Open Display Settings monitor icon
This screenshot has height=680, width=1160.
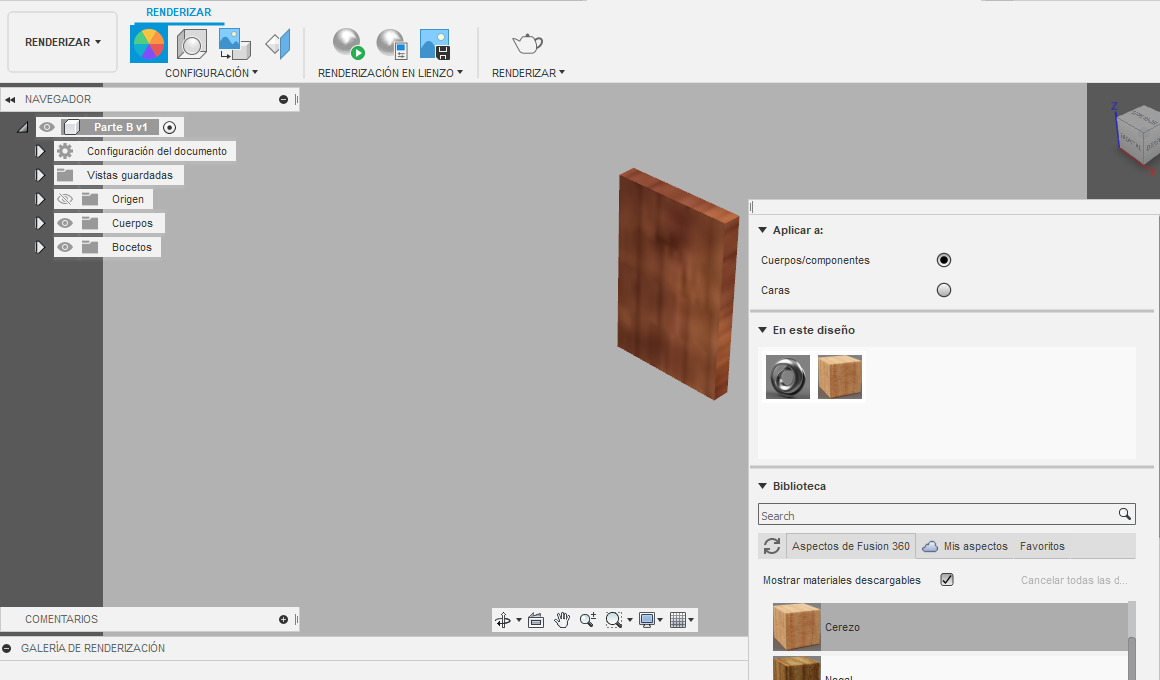[x=647, y=620]
